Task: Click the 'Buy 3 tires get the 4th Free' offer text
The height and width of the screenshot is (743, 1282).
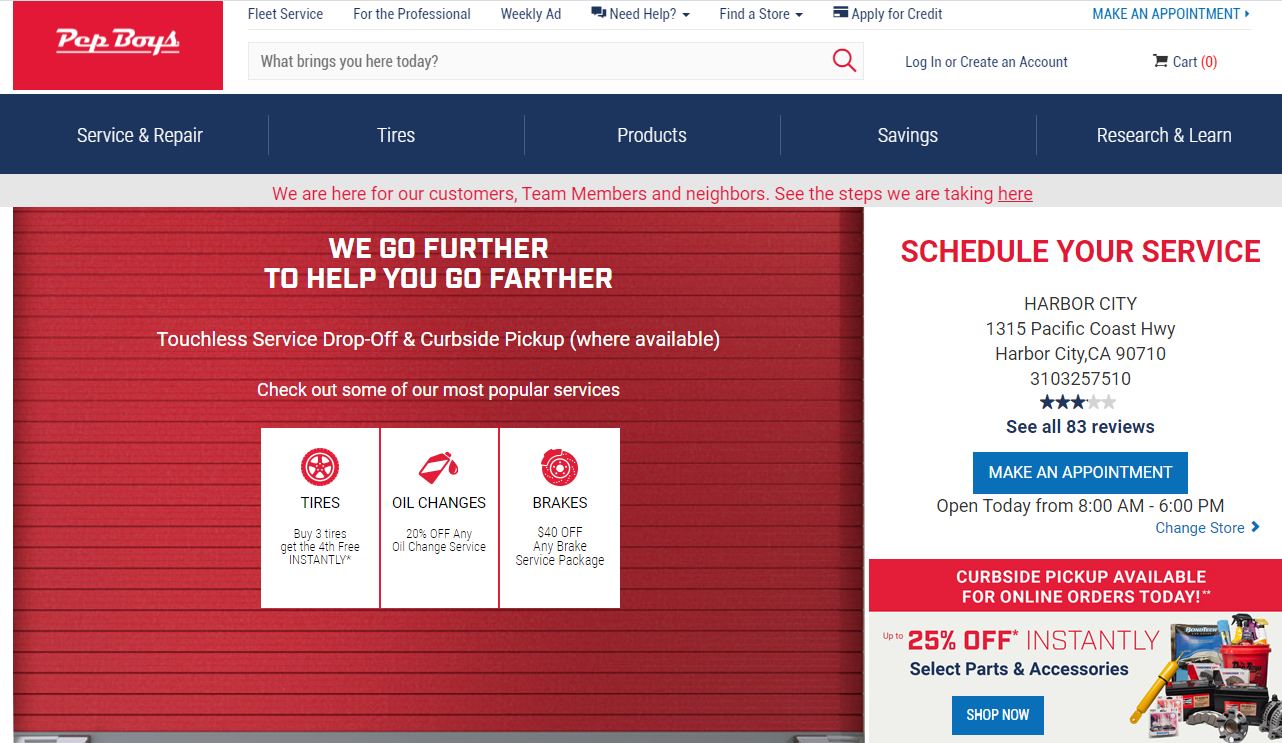Action: coord(320,547)
